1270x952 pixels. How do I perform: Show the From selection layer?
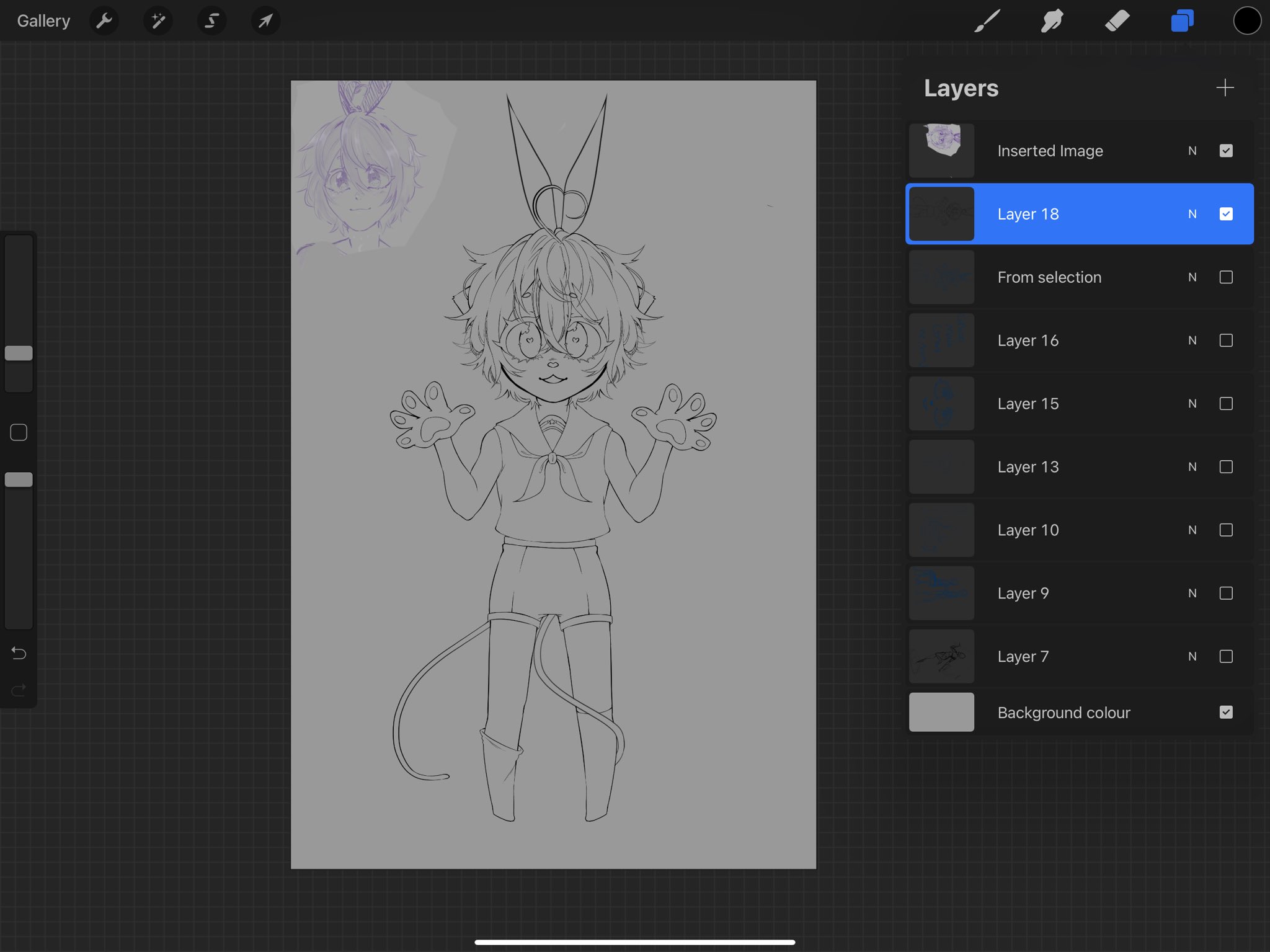click(x=1226, y=277)
